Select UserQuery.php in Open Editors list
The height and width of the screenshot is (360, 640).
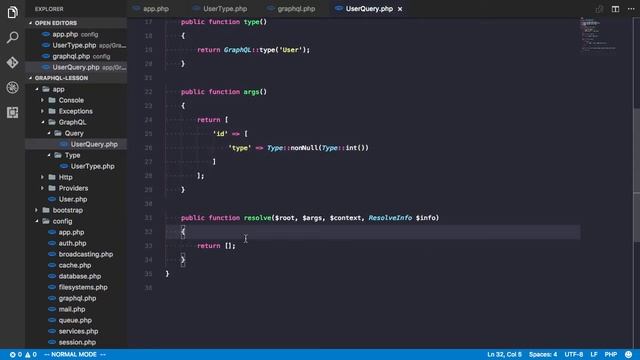click(x=76, y=67)
